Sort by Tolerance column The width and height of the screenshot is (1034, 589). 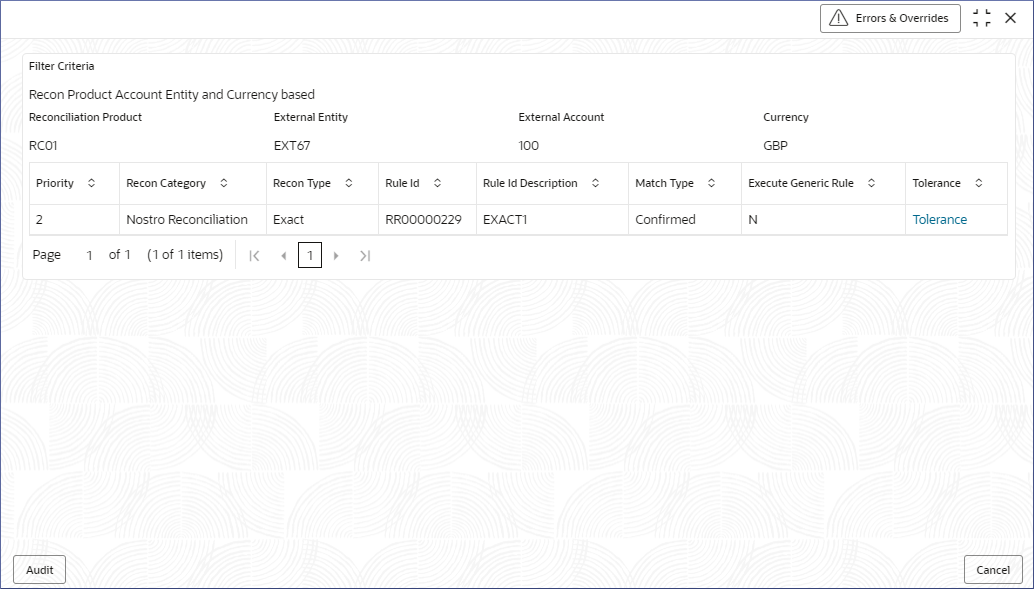[979, 183]
